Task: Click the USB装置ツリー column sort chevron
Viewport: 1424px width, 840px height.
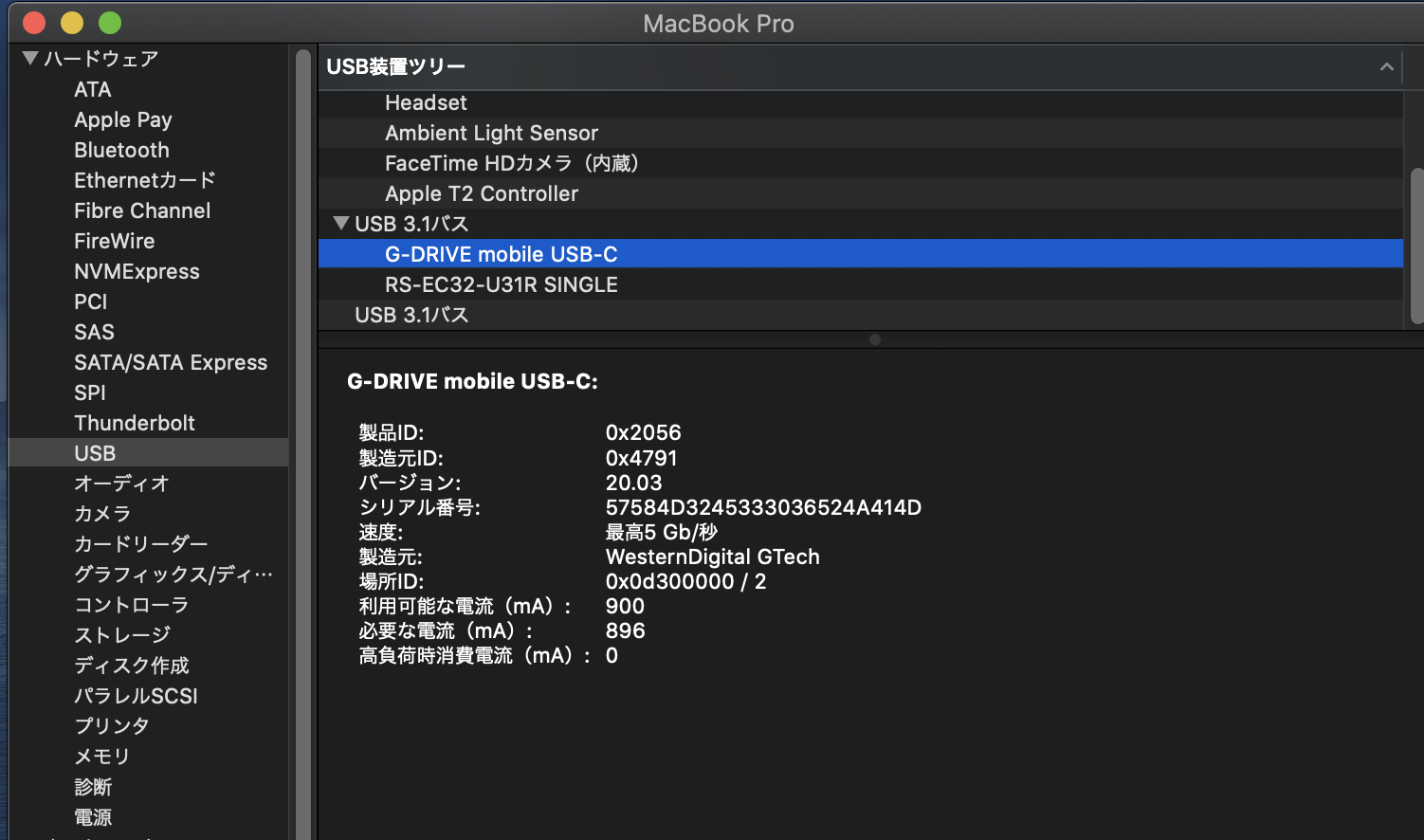Action: [1386, 66]
